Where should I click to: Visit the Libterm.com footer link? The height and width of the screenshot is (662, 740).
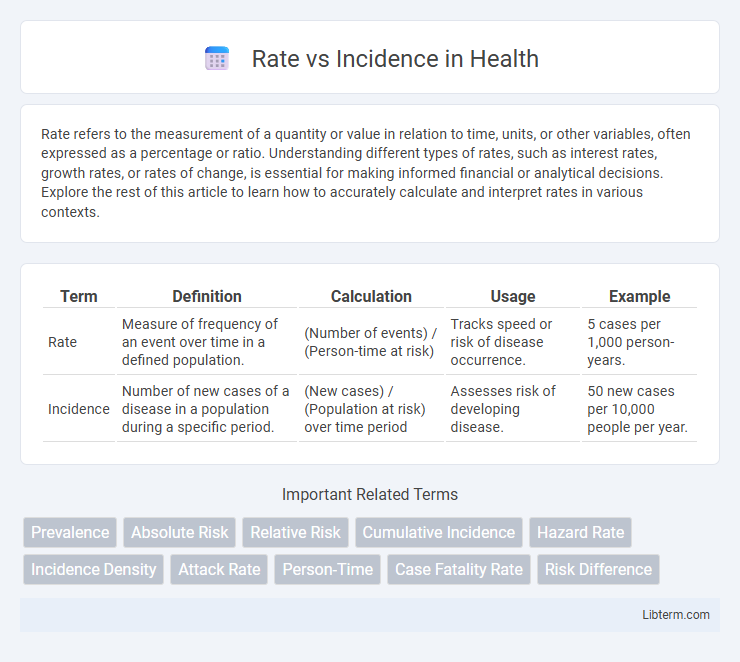coord(676,614)
